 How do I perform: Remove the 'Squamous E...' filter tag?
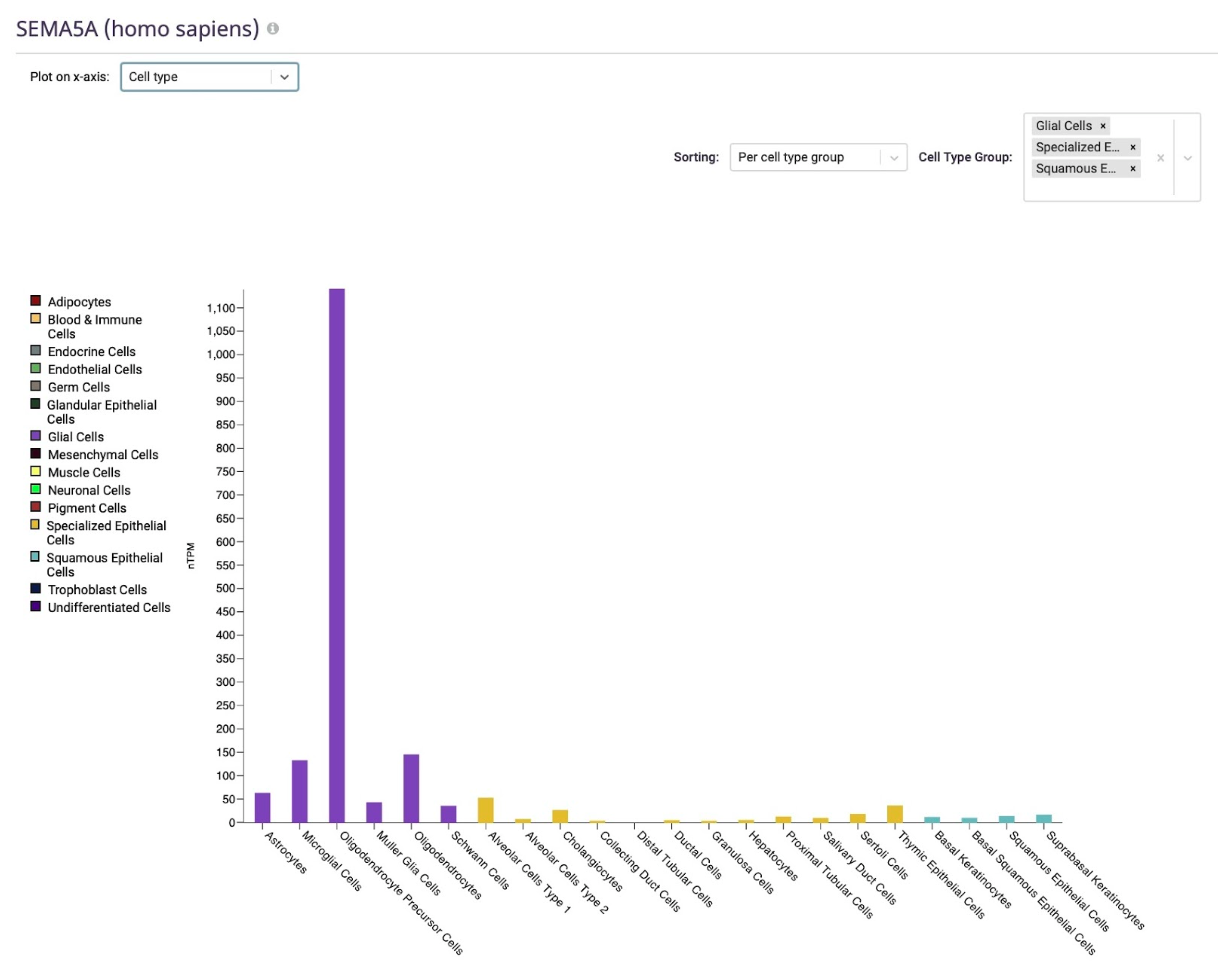1131,168
